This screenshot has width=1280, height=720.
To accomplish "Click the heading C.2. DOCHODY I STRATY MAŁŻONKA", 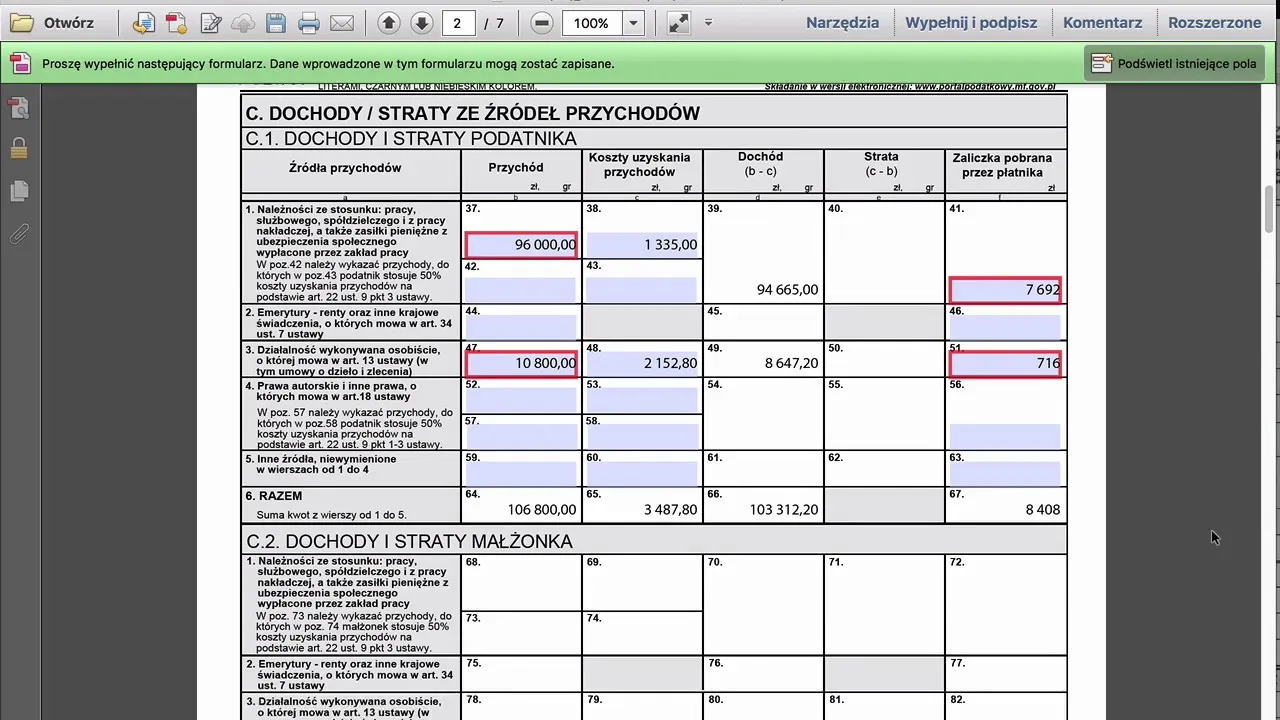I will point(410,541).
